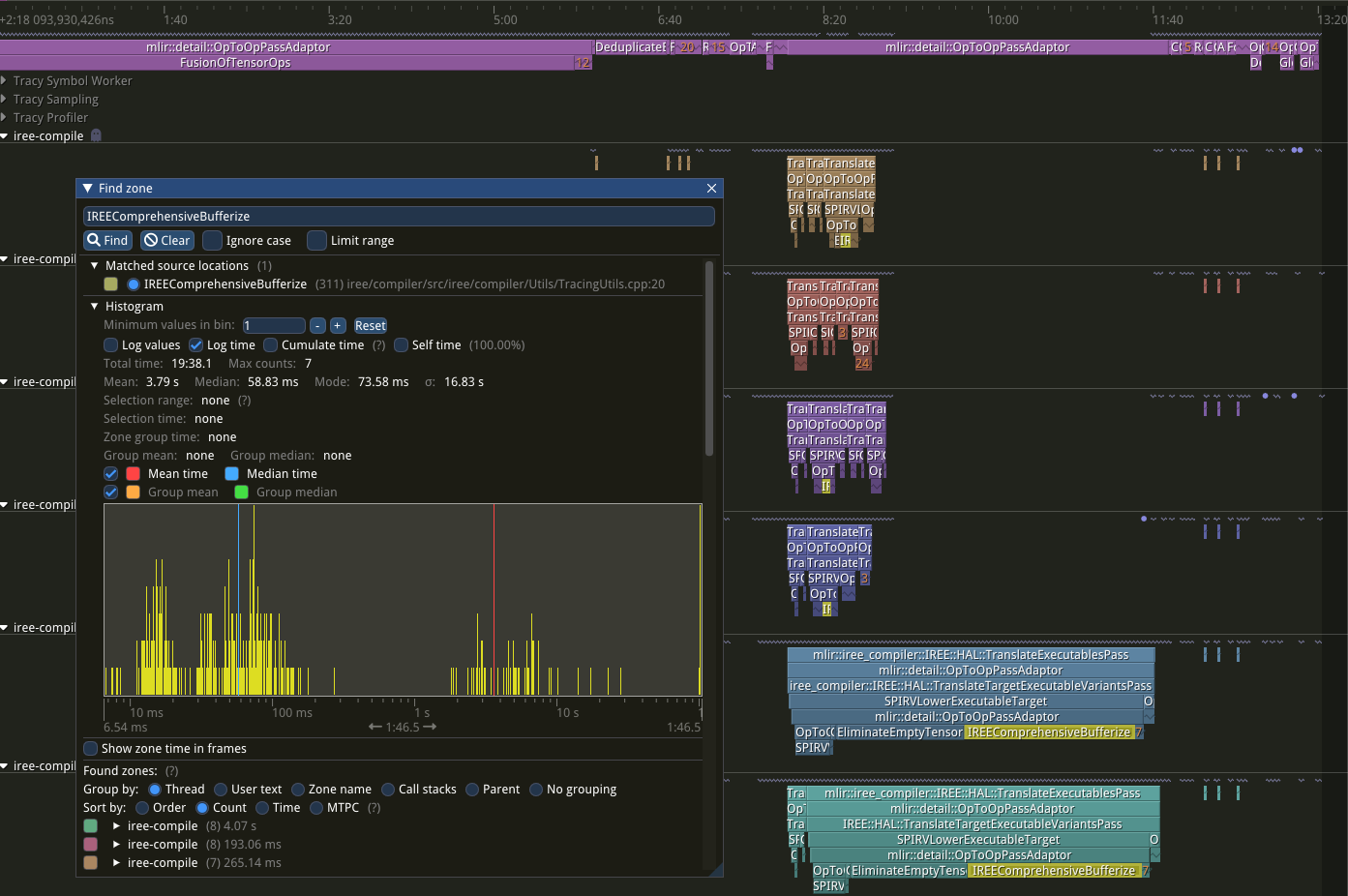Select highlighted IREEComprehensiveBufferize zone in blue thread
This screenshot has height=896, width=1348.
(1049, 732)
